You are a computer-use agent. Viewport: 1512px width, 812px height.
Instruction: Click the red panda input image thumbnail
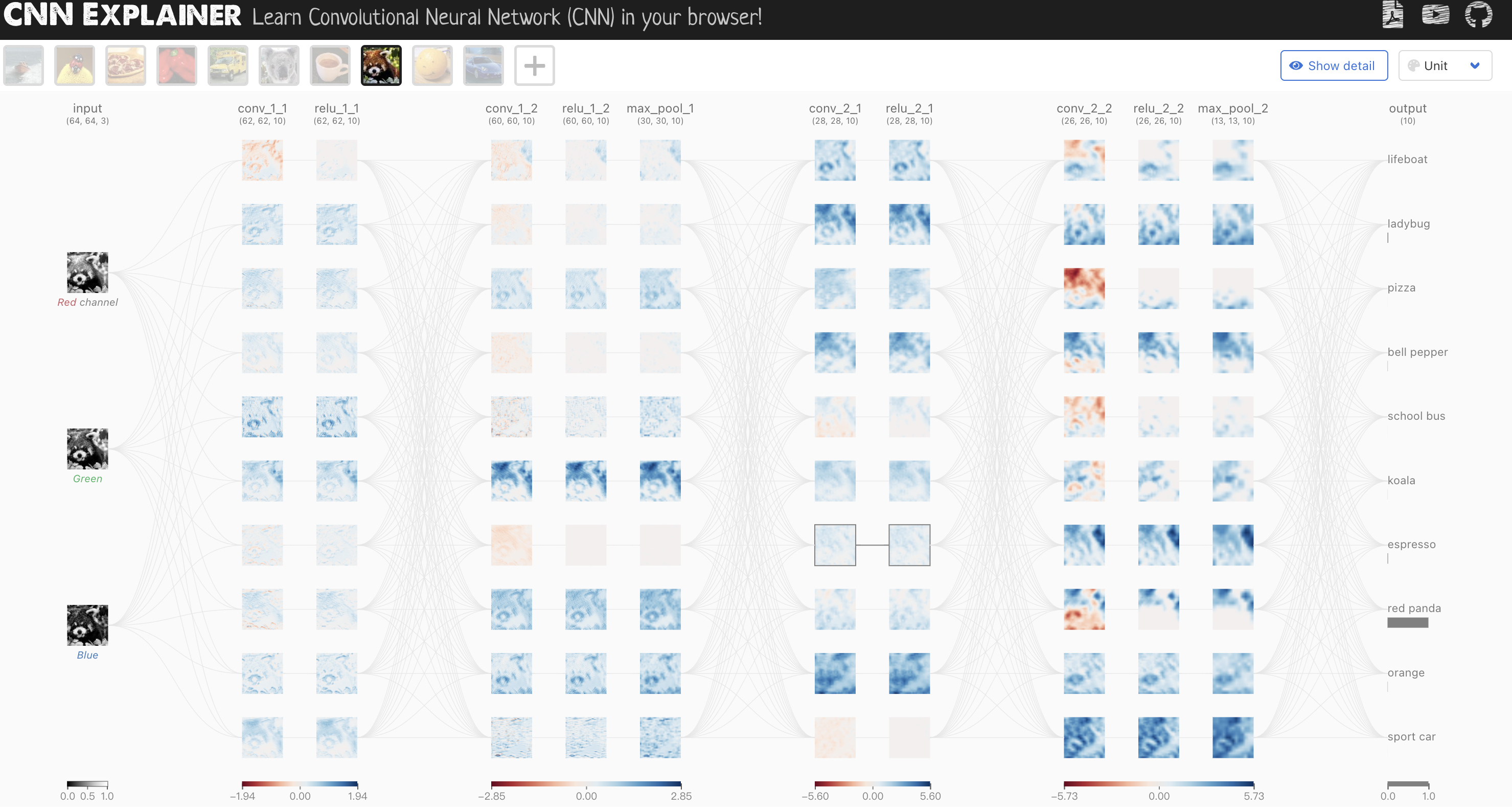click(x=381, y=65)
